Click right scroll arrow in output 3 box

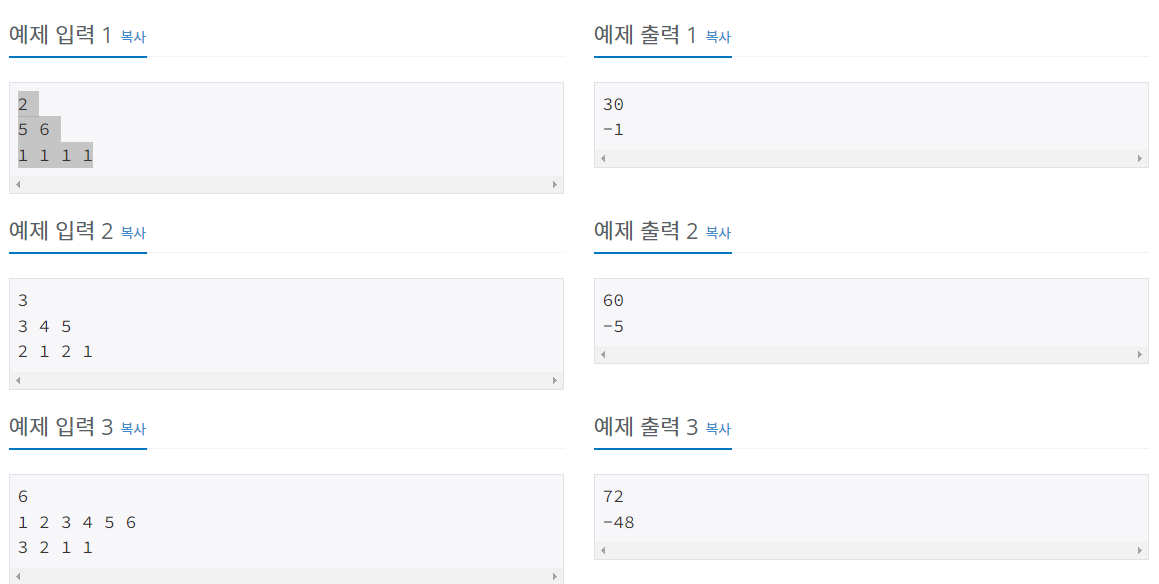(1140, 551)
